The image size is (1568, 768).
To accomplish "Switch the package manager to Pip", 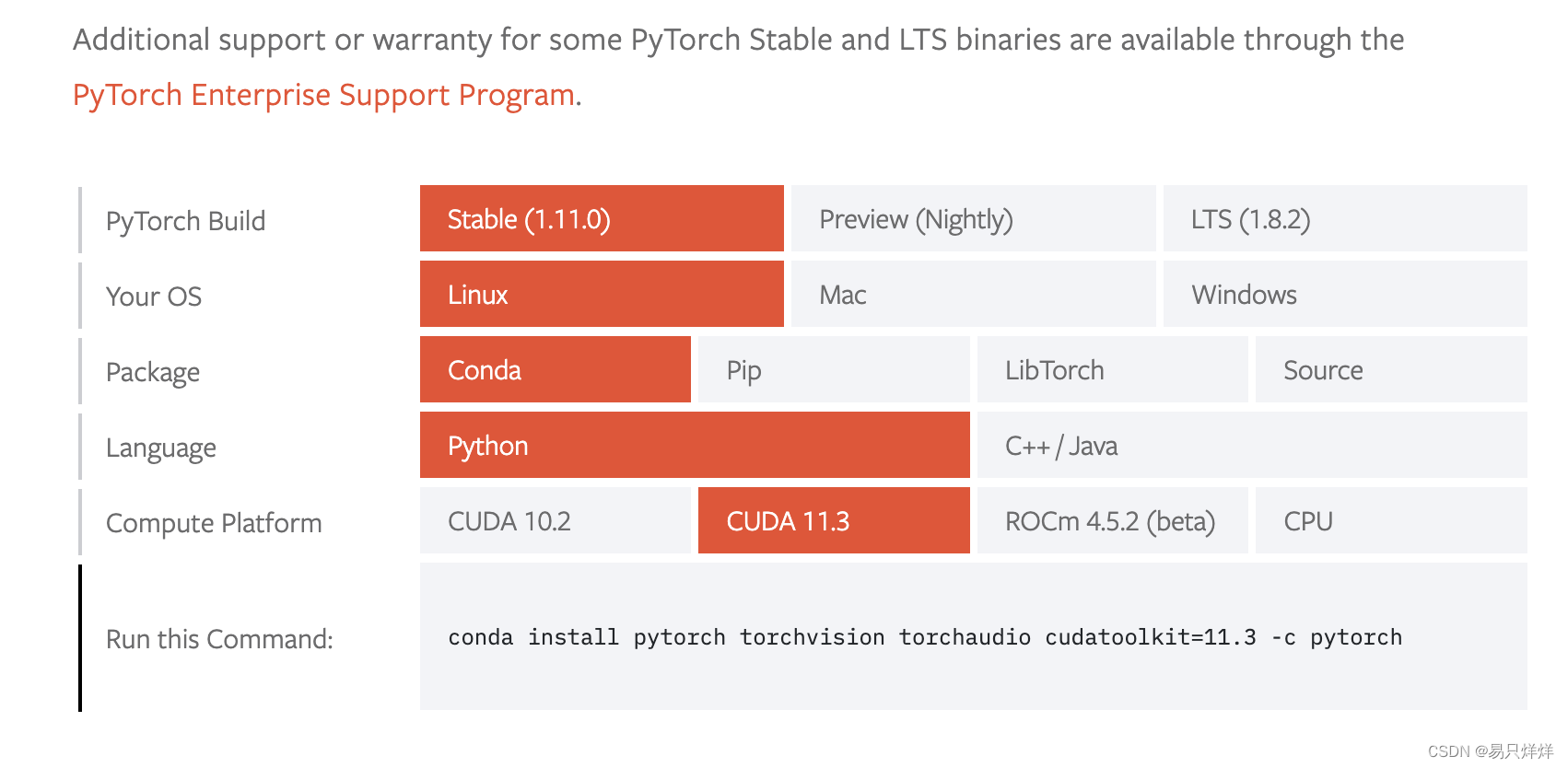I will click(832, 370).
